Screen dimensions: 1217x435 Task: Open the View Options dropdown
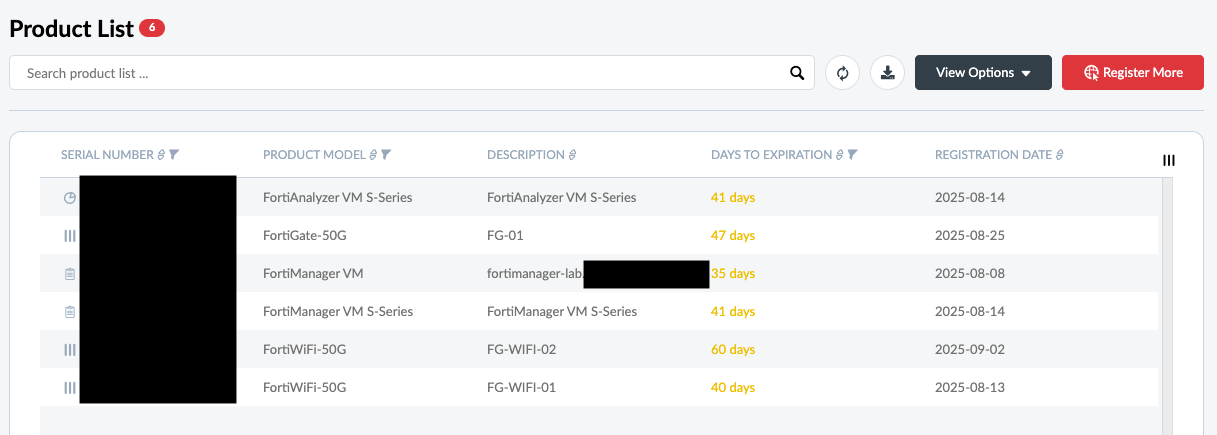click(983, 73)
